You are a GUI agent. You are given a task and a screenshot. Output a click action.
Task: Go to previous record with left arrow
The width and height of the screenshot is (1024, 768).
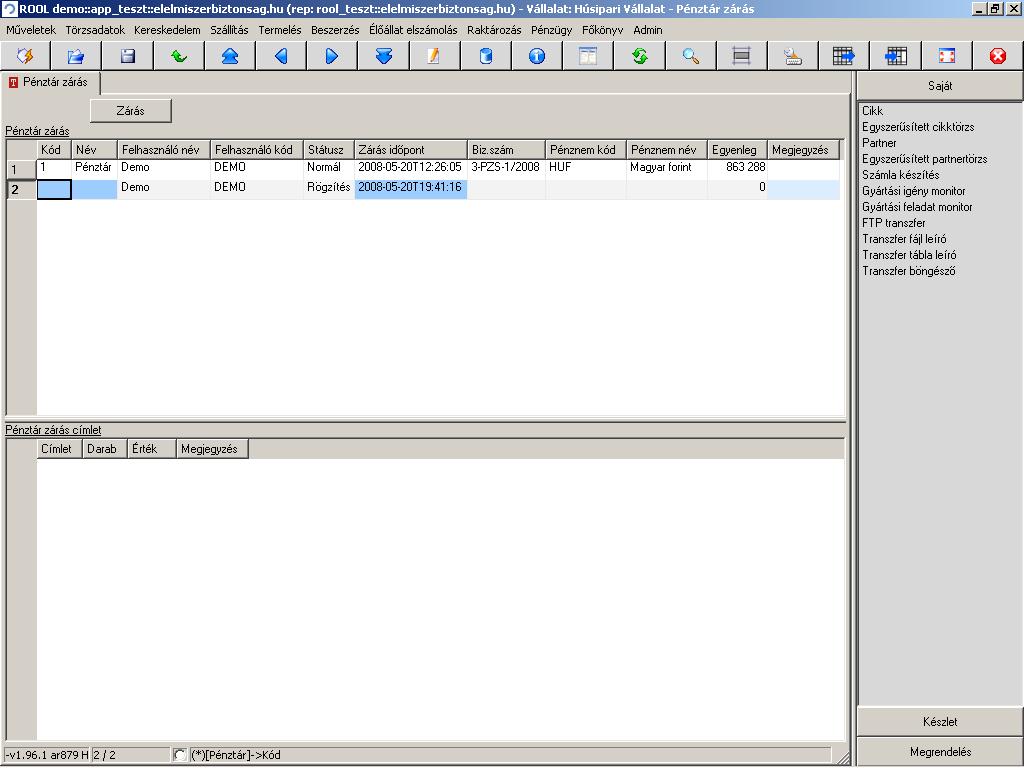point(281,56)
